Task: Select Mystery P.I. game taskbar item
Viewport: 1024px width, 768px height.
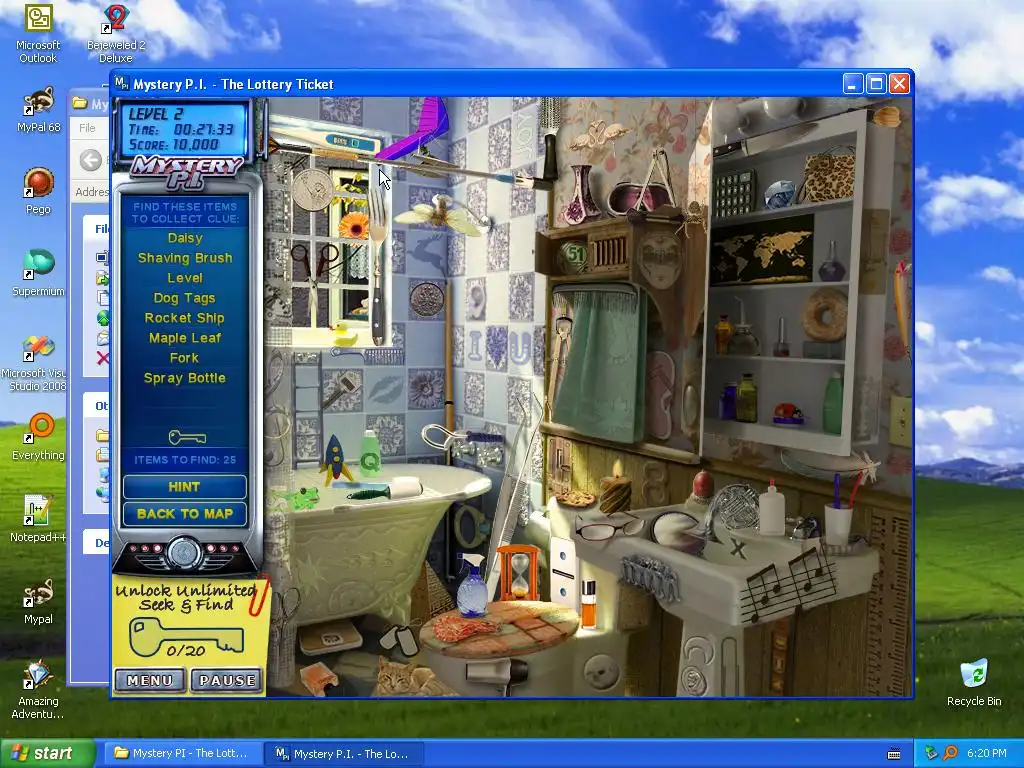Action: pyautogui.click(x=344, y=753)
